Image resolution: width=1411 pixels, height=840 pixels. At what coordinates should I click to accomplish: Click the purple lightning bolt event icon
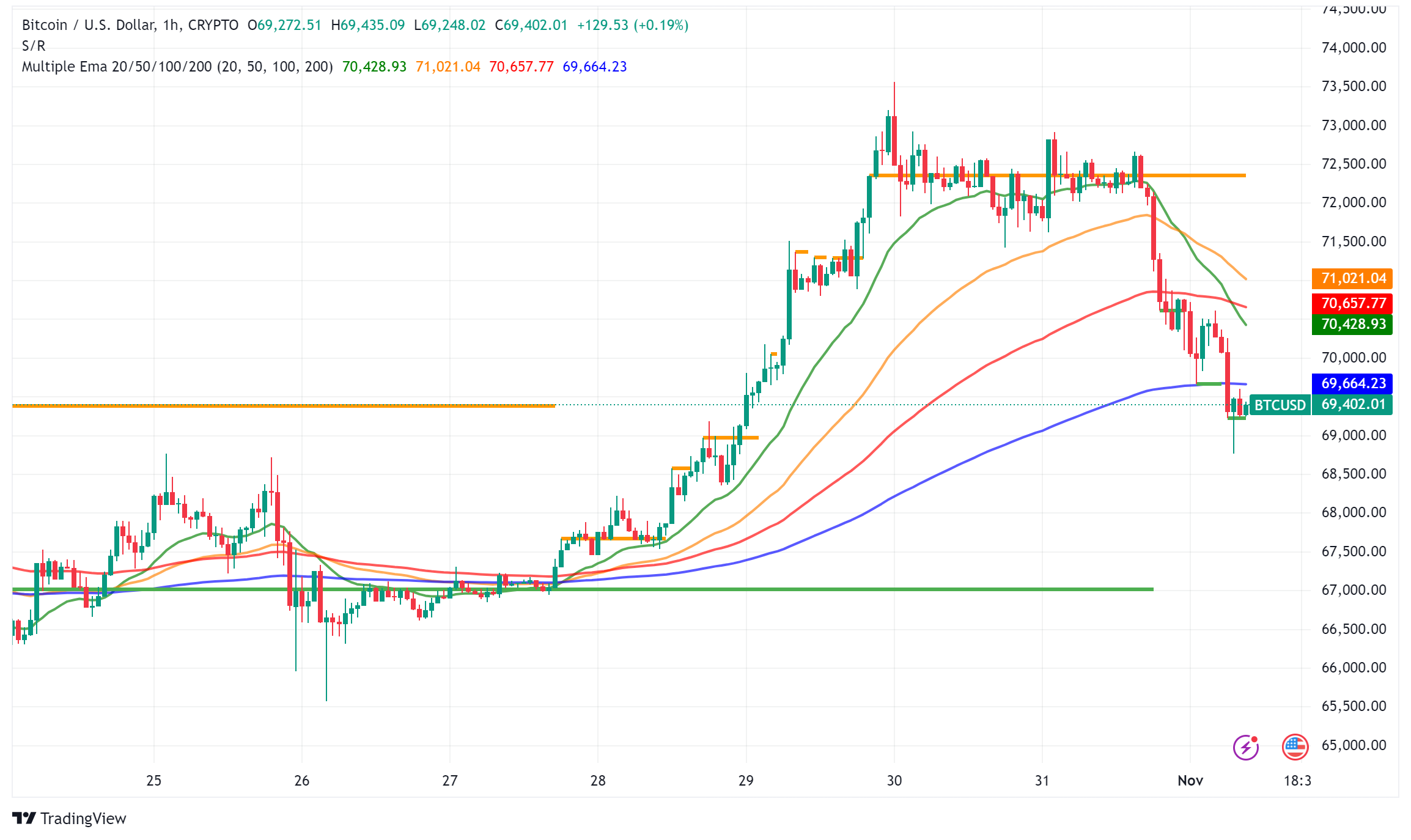(1245, 746)
